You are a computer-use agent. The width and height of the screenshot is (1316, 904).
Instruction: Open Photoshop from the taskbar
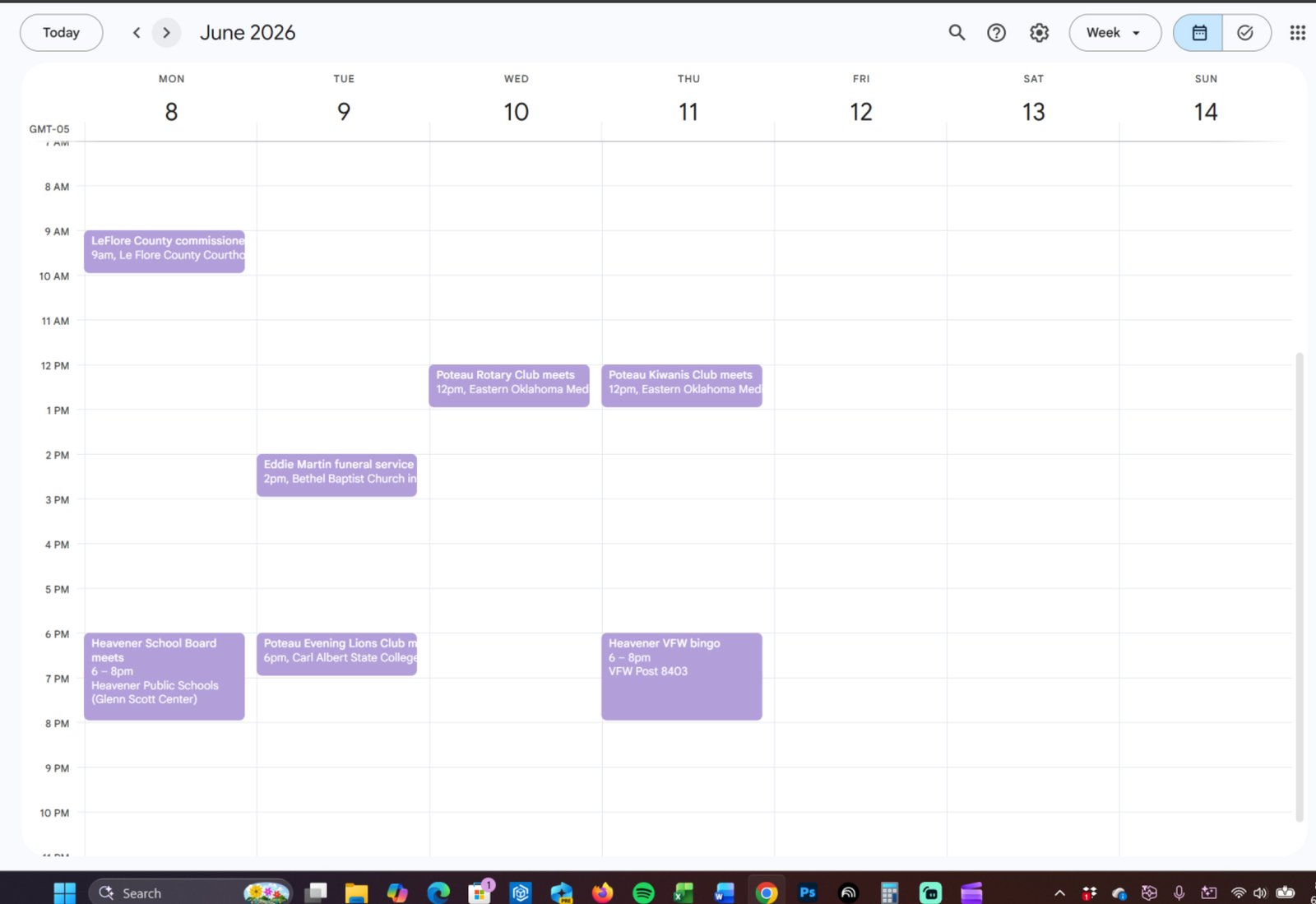(808, 892)
